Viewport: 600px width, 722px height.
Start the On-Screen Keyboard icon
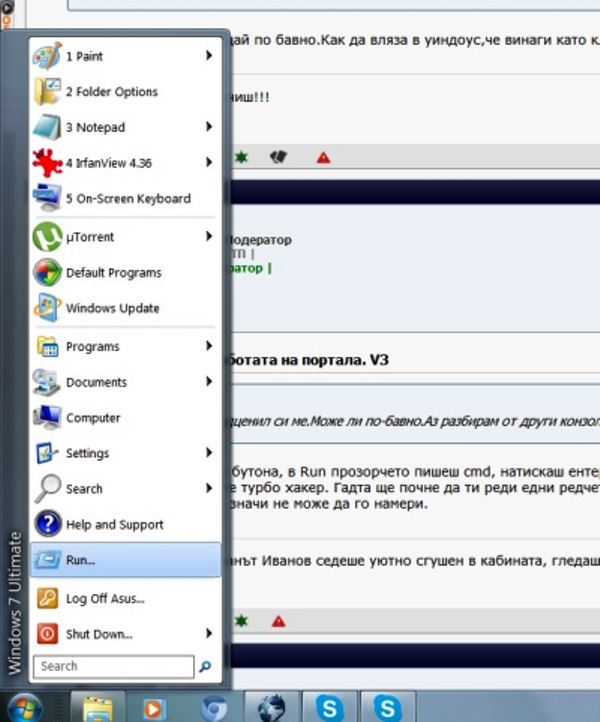click(x=47, y=198)
